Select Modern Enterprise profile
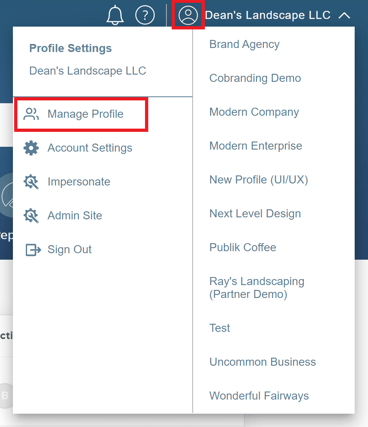Viewport: 368px width, 427px height. click(x=256, y=146)
